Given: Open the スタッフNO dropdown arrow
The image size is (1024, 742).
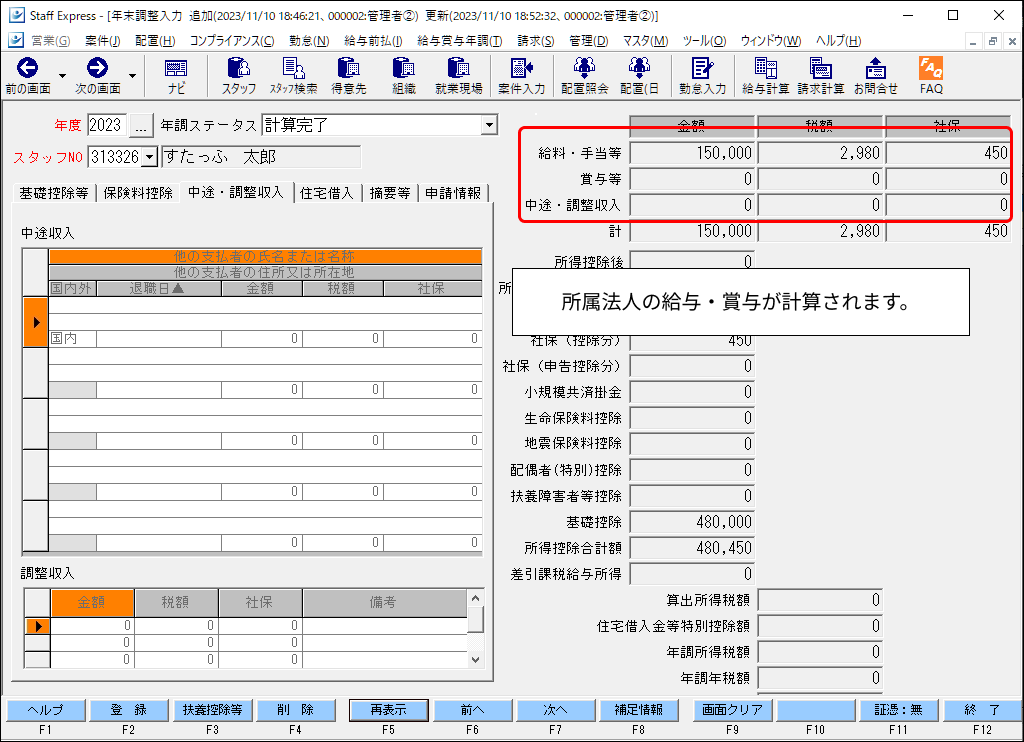Looking at the screenshot, I should tap(150, 157).
